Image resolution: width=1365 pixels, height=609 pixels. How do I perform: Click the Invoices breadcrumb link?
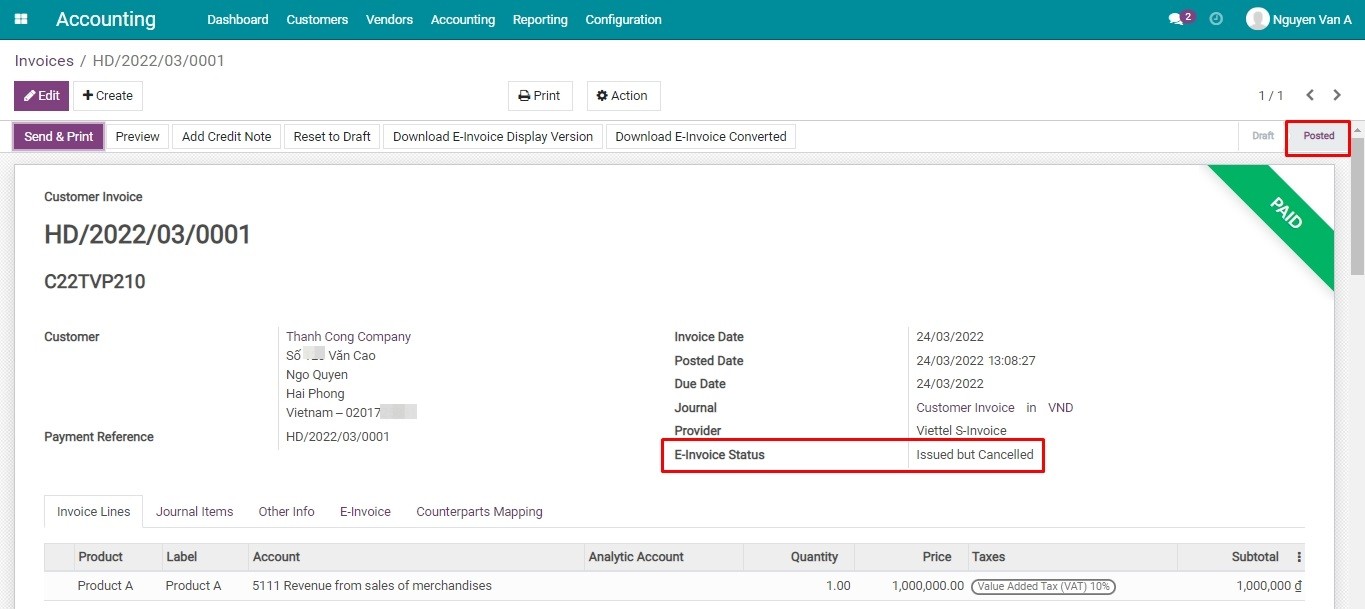click(43, 60)
